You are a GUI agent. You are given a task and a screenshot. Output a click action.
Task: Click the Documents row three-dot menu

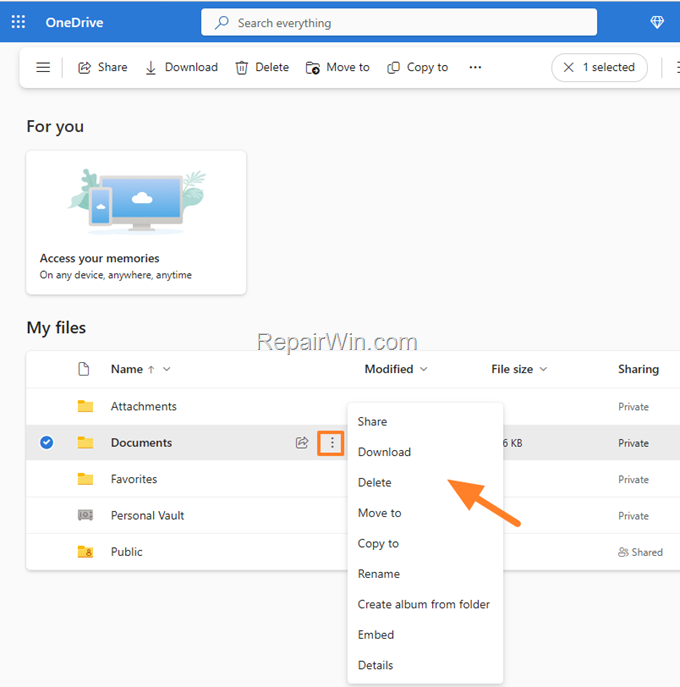(x=332, y=443)
